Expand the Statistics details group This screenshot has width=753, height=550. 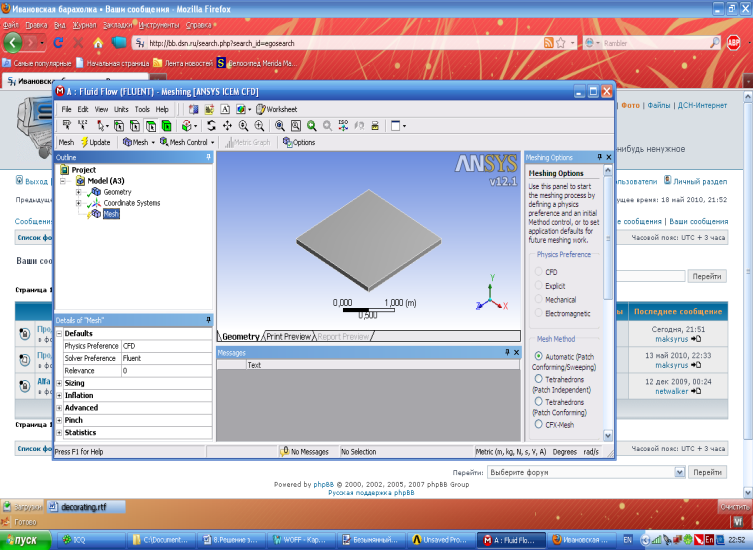click(59, 432)
